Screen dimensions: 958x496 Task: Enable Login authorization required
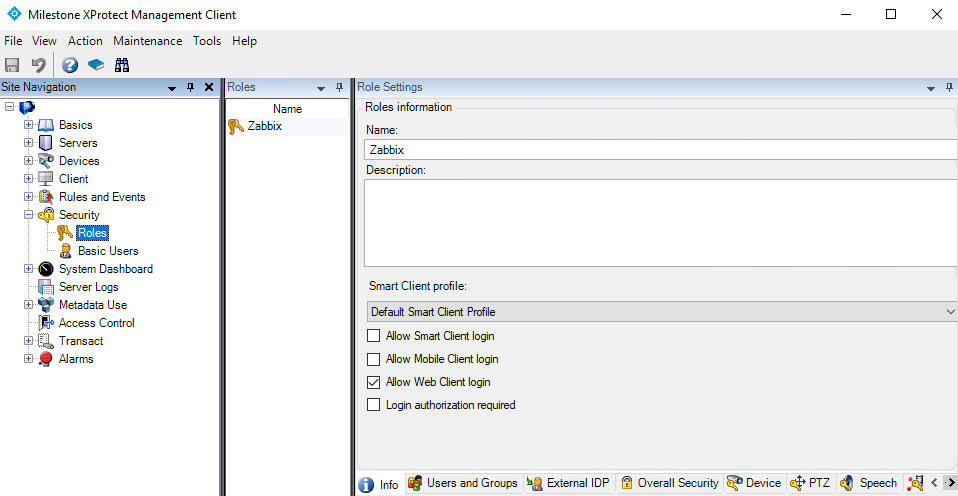[373, 405]
